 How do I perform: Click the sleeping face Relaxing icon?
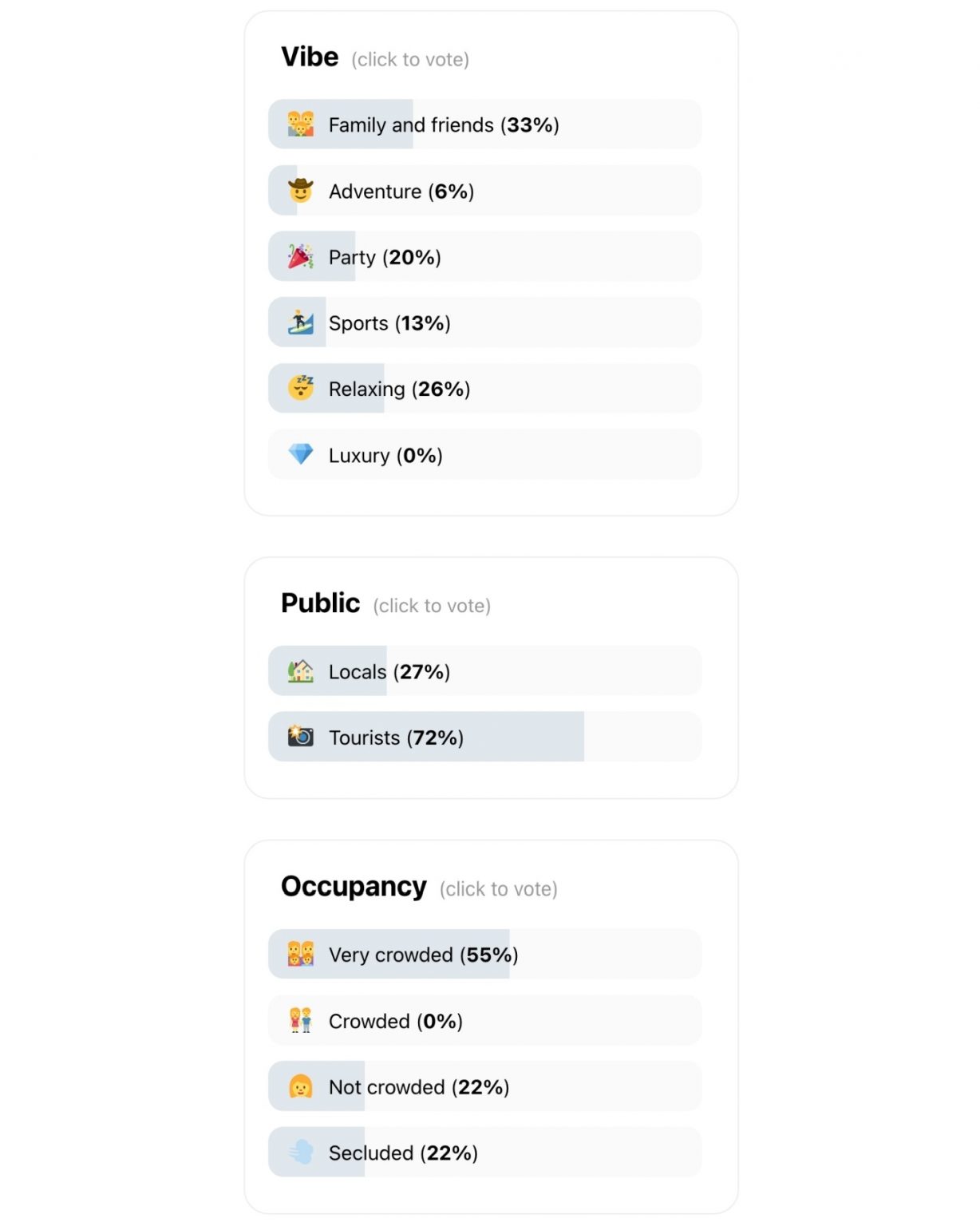click(x=301, y=389)
